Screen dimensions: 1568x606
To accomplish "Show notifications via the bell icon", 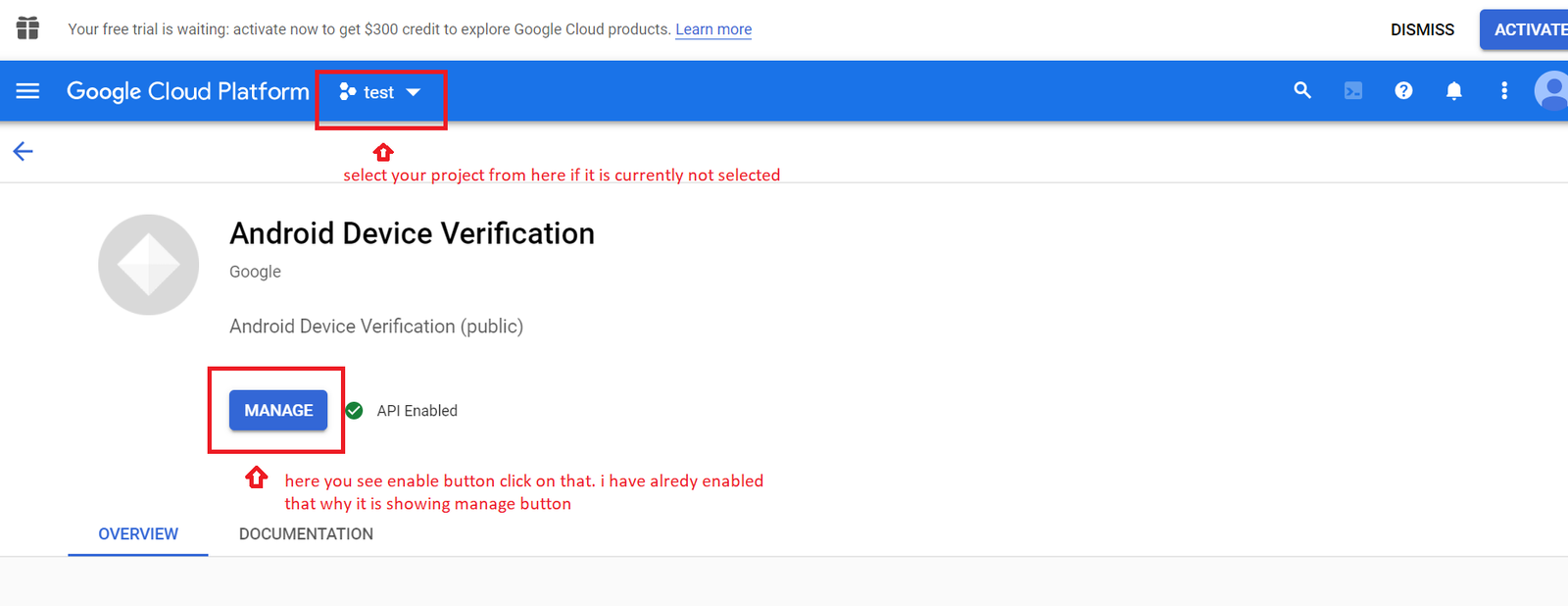I will (x=1454, y=91).
